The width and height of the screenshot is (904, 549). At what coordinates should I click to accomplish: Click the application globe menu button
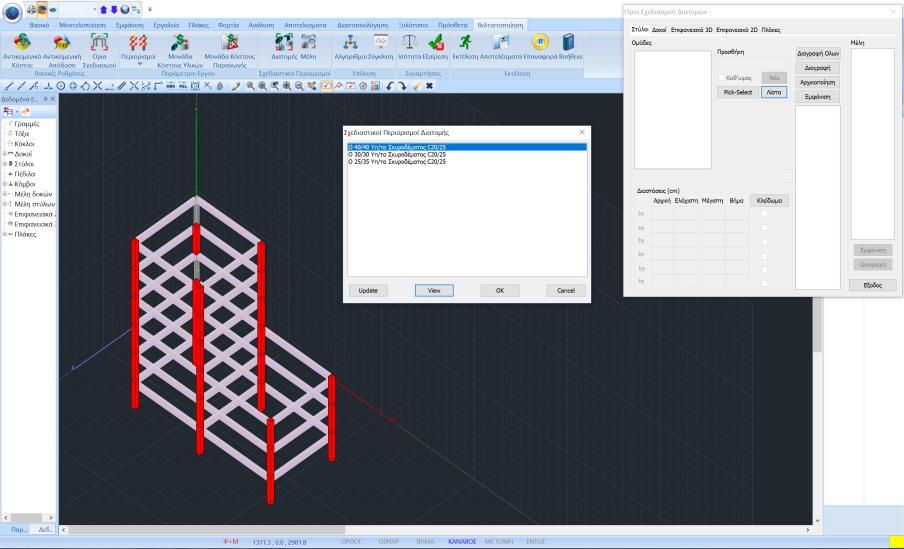[x=12, y=12]
